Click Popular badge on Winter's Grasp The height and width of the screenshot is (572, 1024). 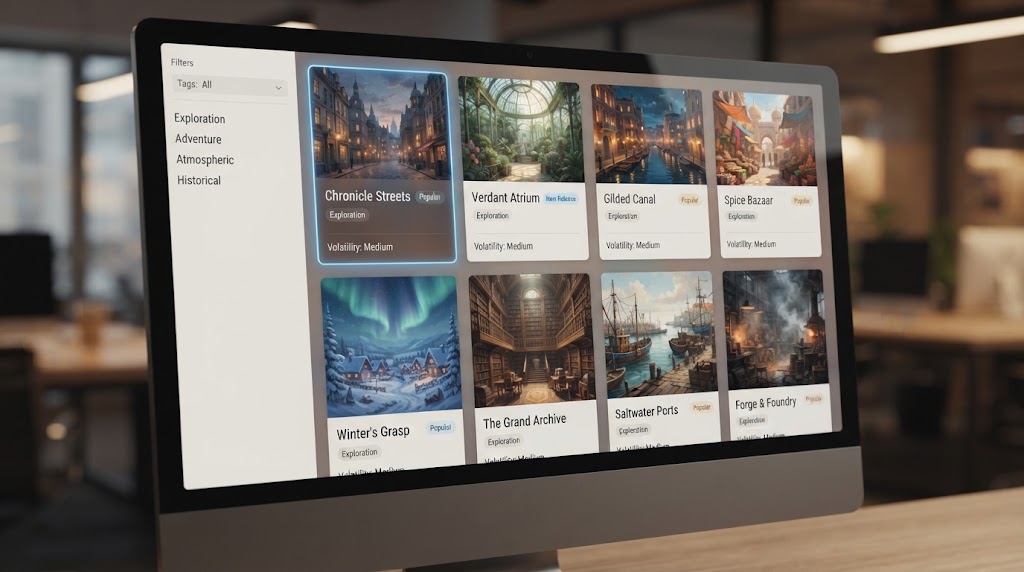[440, 428]
